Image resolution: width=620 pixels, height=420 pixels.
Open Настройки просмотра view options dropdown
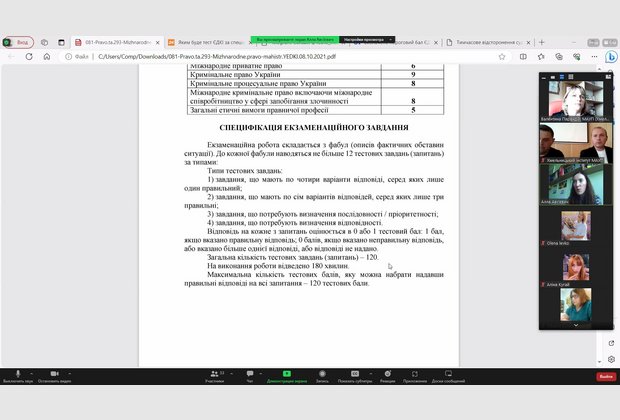367,40
